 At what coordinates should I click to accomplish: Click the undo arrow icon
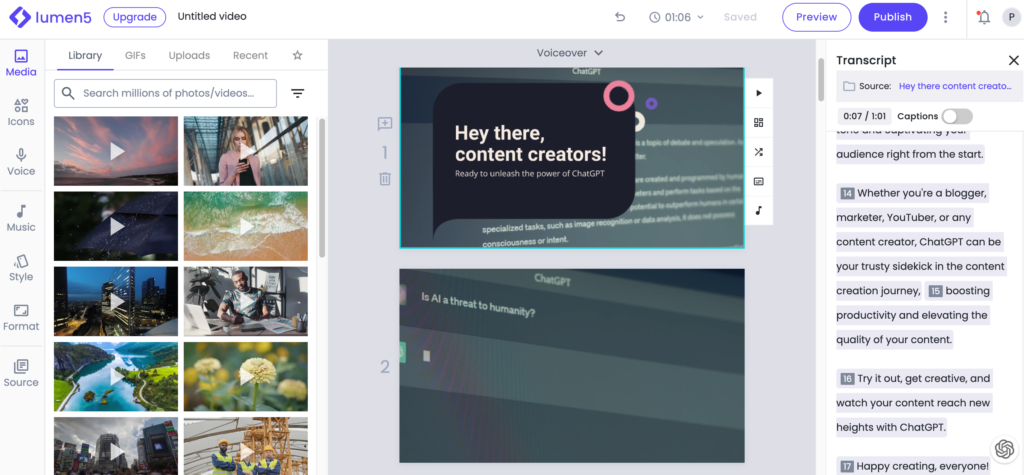pos(620,17)
